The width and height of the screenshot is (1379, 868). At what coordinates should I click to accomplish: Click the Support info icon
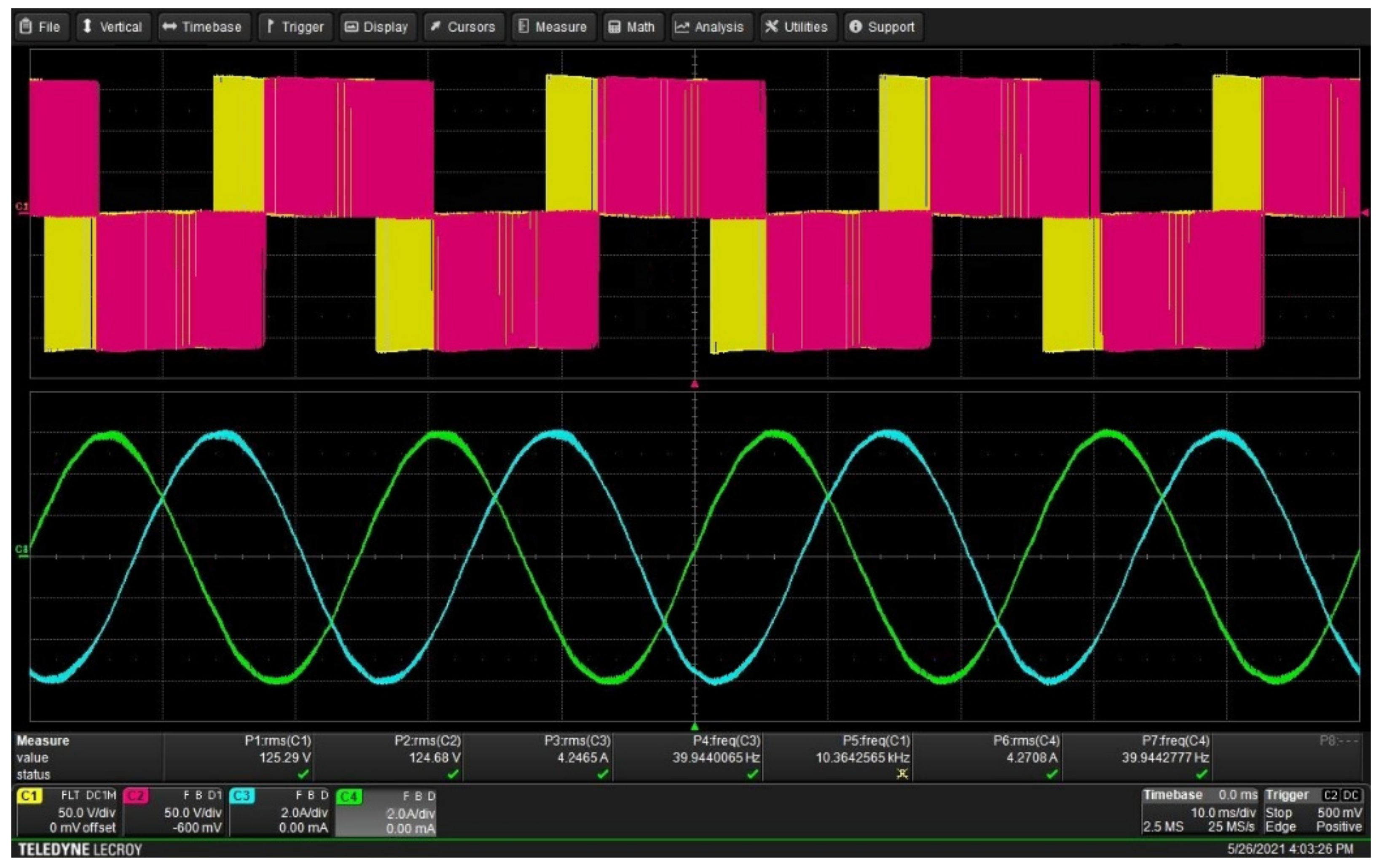pos(855,27)
